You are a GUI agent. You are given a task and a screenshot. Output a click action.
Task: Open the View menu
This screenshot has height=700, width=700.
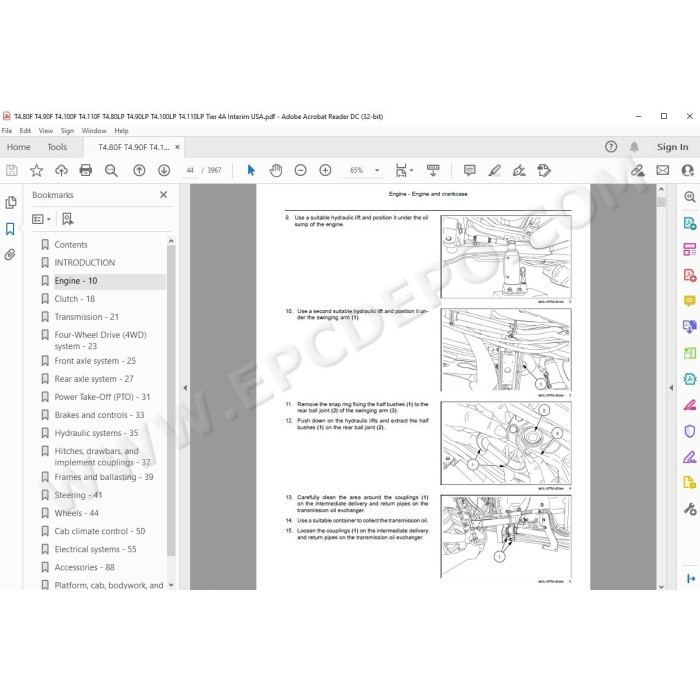click(46, 131)
